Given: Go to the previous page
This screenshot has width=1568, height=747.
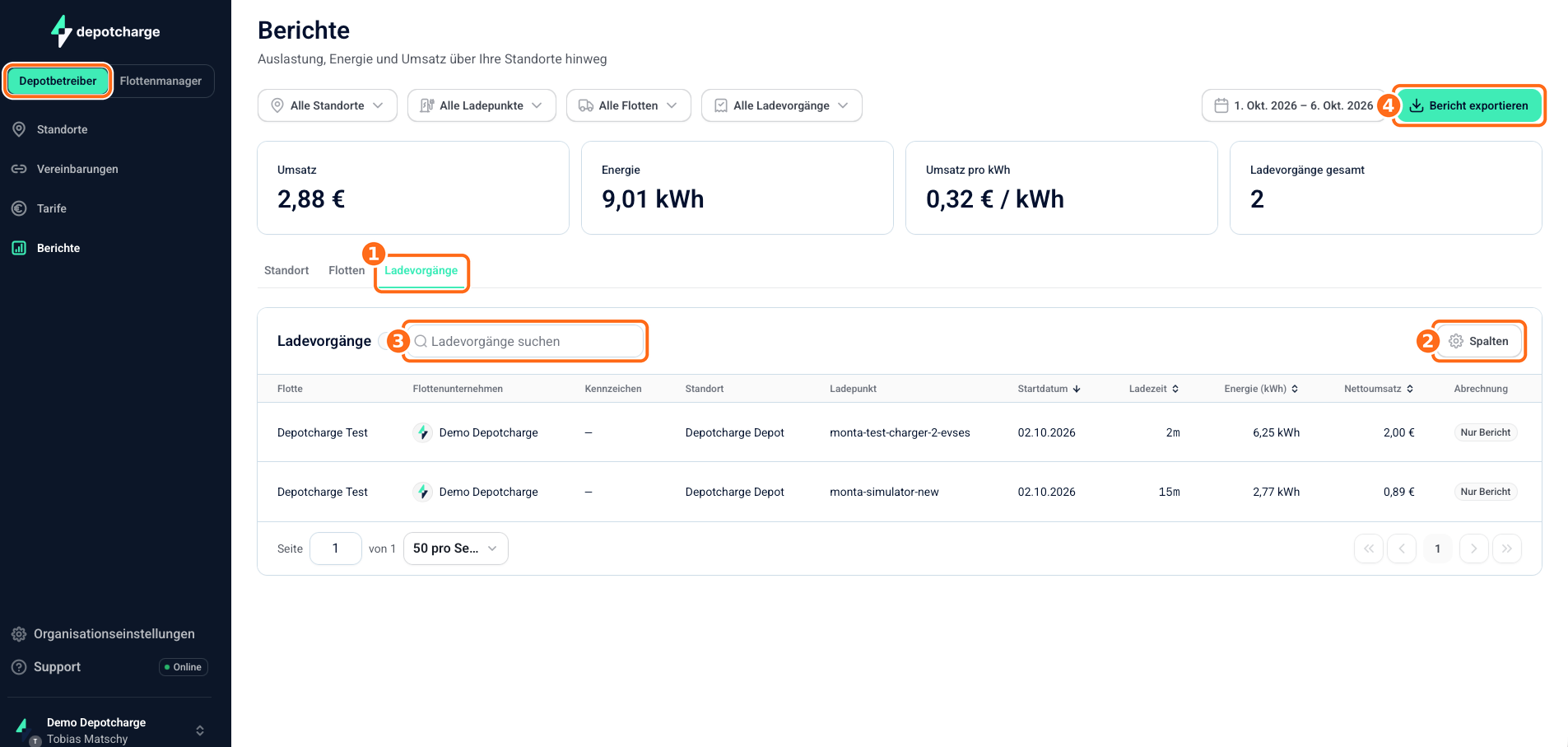Looking at the screenshot, I should point(1402,549).
